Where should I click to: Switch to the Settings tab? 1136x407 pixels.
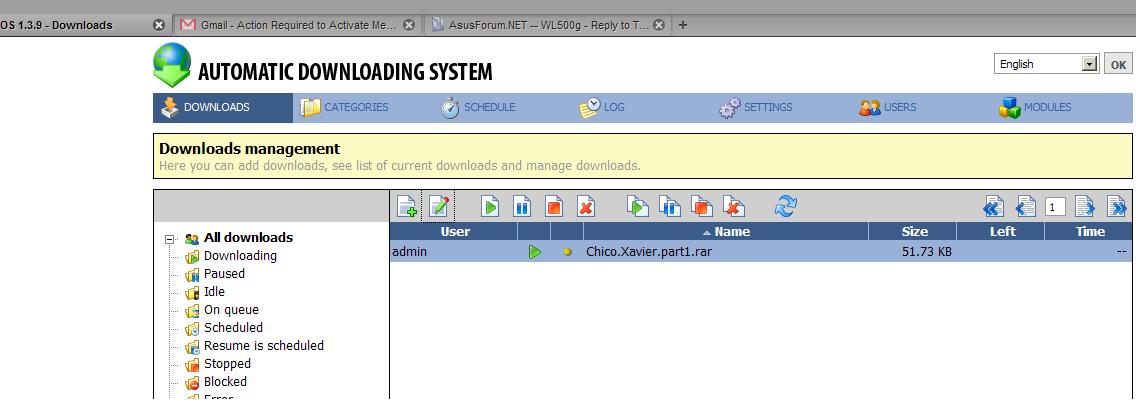point(756,107)
